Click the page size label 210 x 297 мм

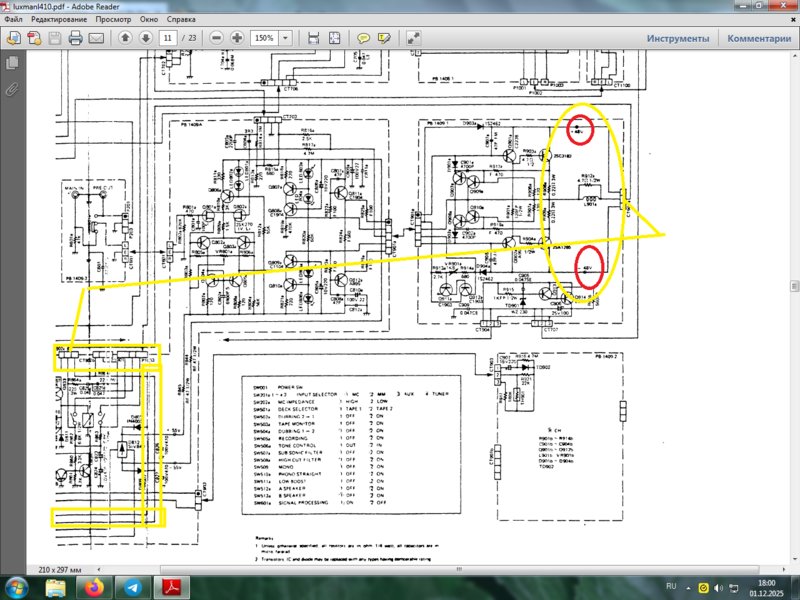tap(60, 569)
